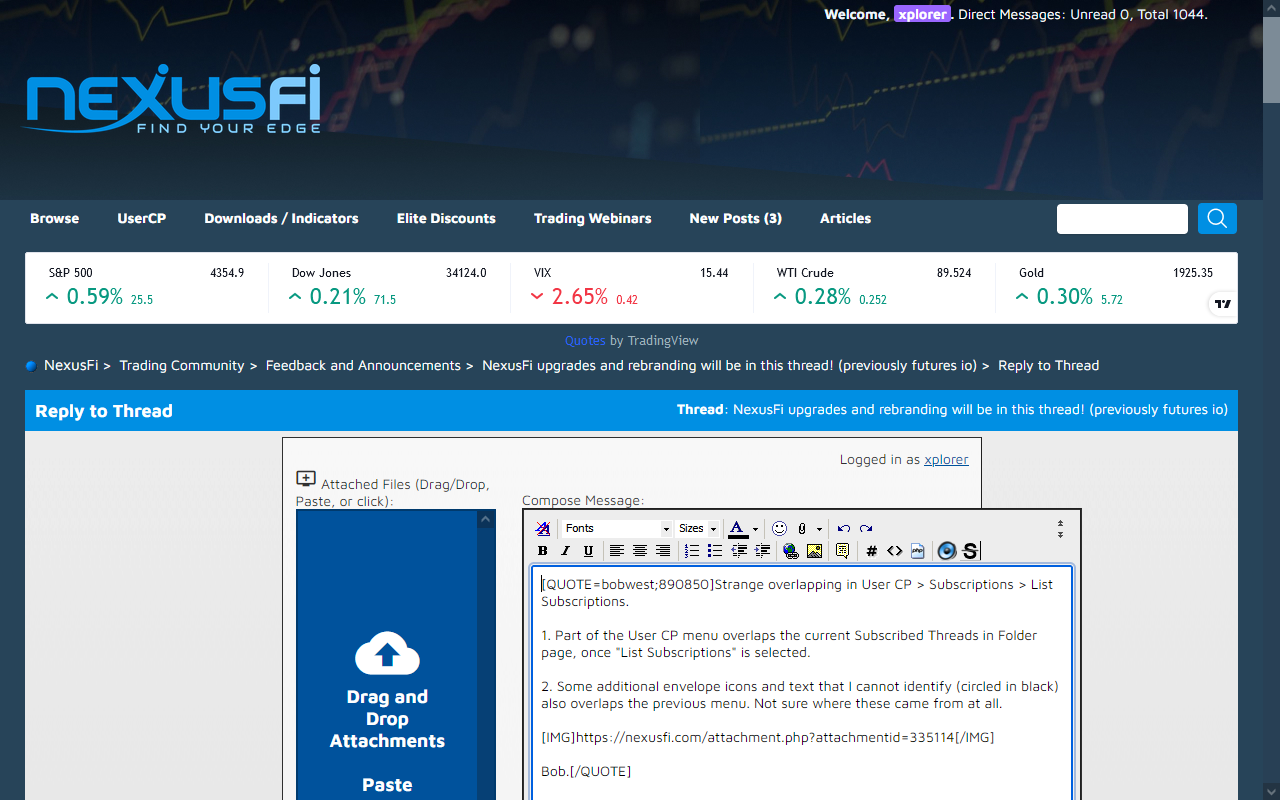Screen dimensions: 1280x800
Task: Toggle bold formatting
Action: click(x=543, y=551)
